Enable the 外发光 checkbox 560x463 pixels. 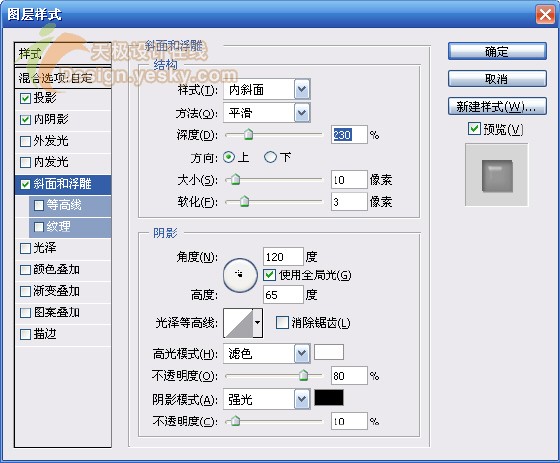pyautogui.click(x=25, y=141)
